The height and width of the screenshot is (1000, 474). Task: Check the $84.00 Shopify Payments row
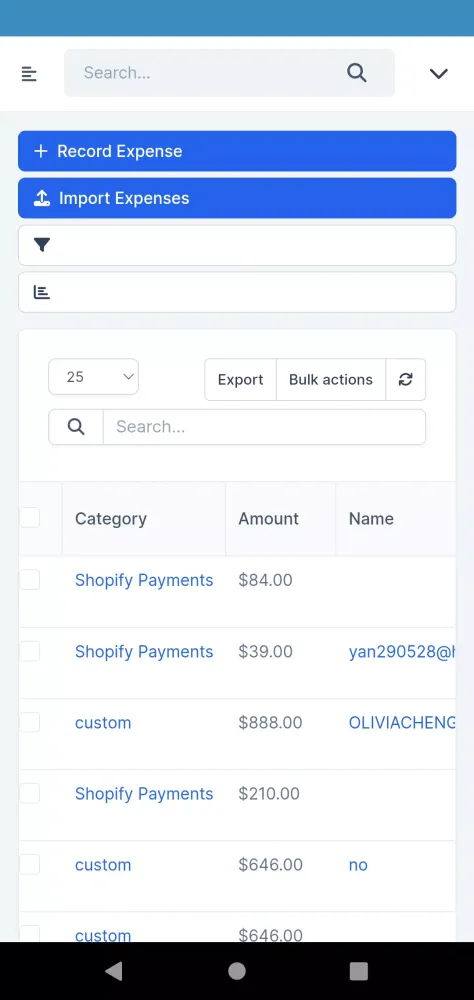(x=29, y=580)
